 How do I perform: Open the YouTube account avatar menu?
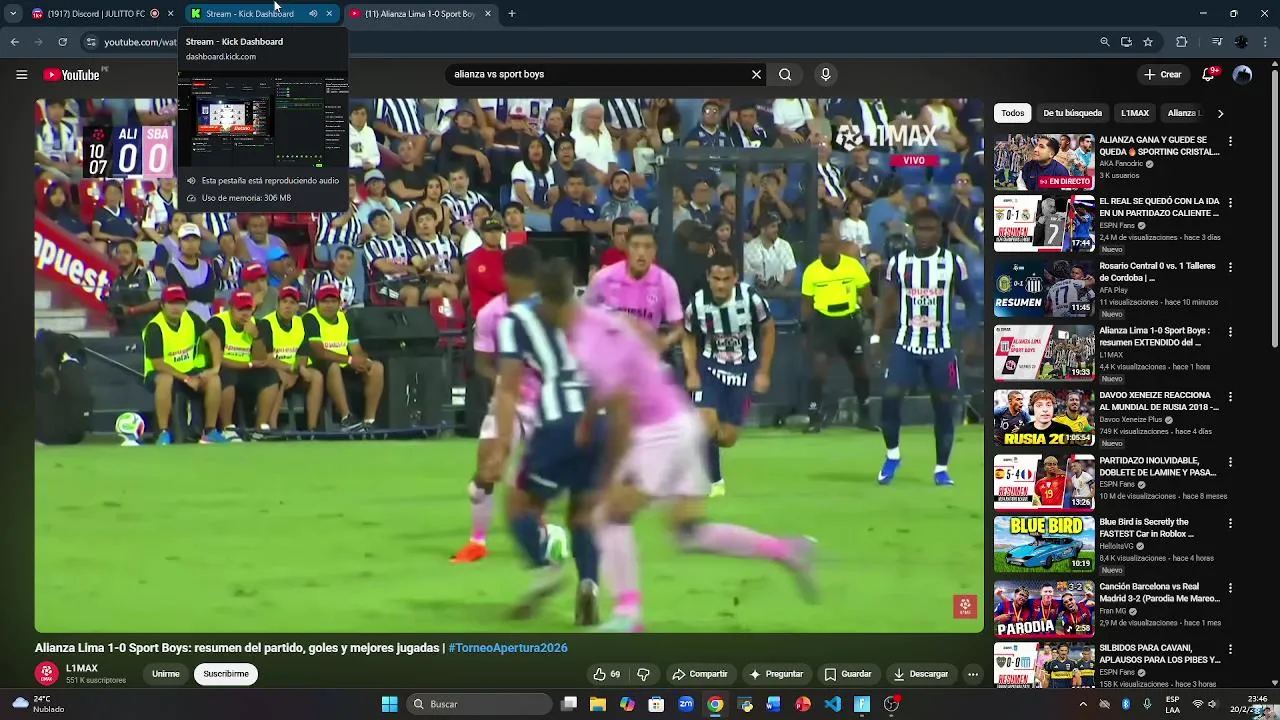click(1243, 74)
